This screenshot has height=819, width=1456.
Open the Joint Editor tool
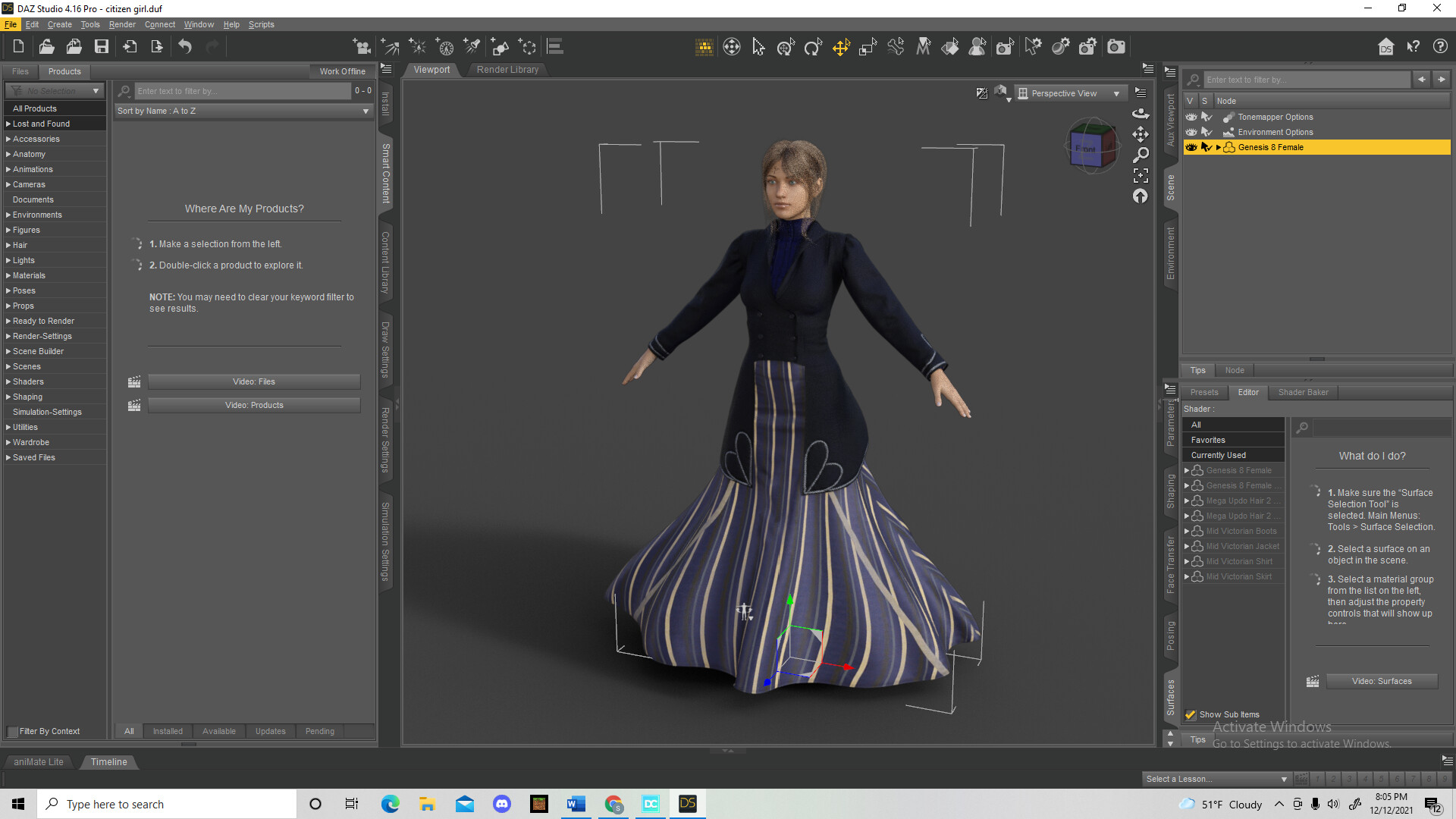point(896,46)
